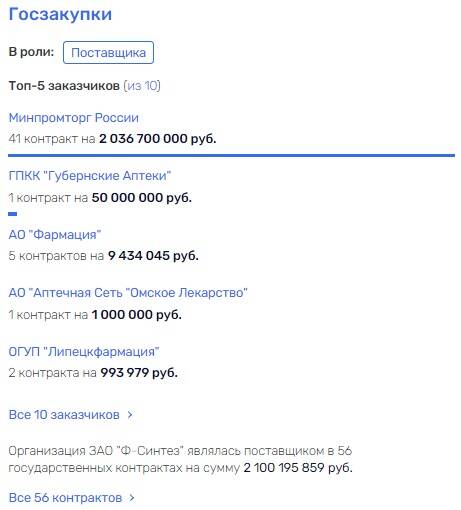Open АО "Аптечная Сеть "Омское Лекарство" link
Viewport: 461px width, 510px height.
128,293
